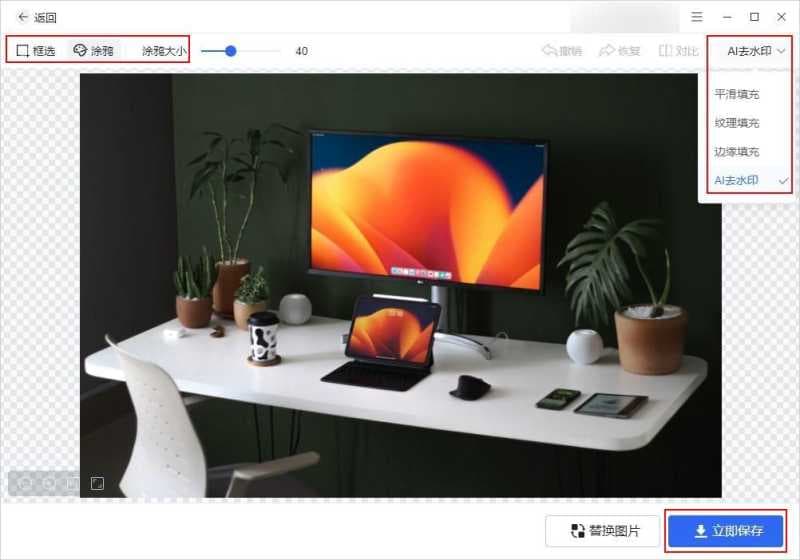The height and width of the screenshot is (560, 800).
Task: Minimize the application window
Action: tap(727, 17)
